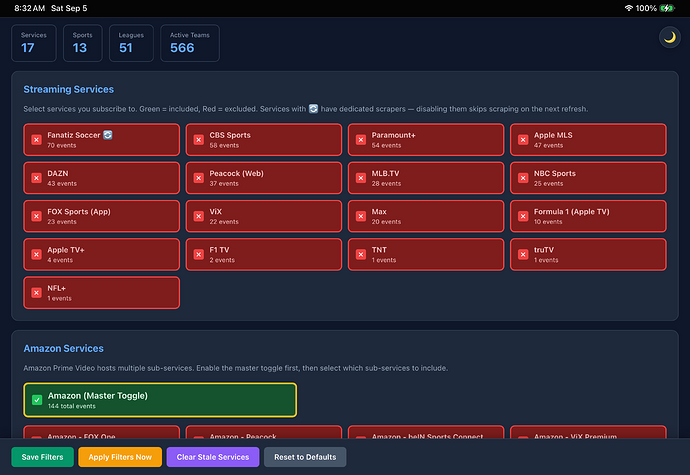Open the Sports 13 stat card
Screen dimensions: 690x475
[83, 43]
